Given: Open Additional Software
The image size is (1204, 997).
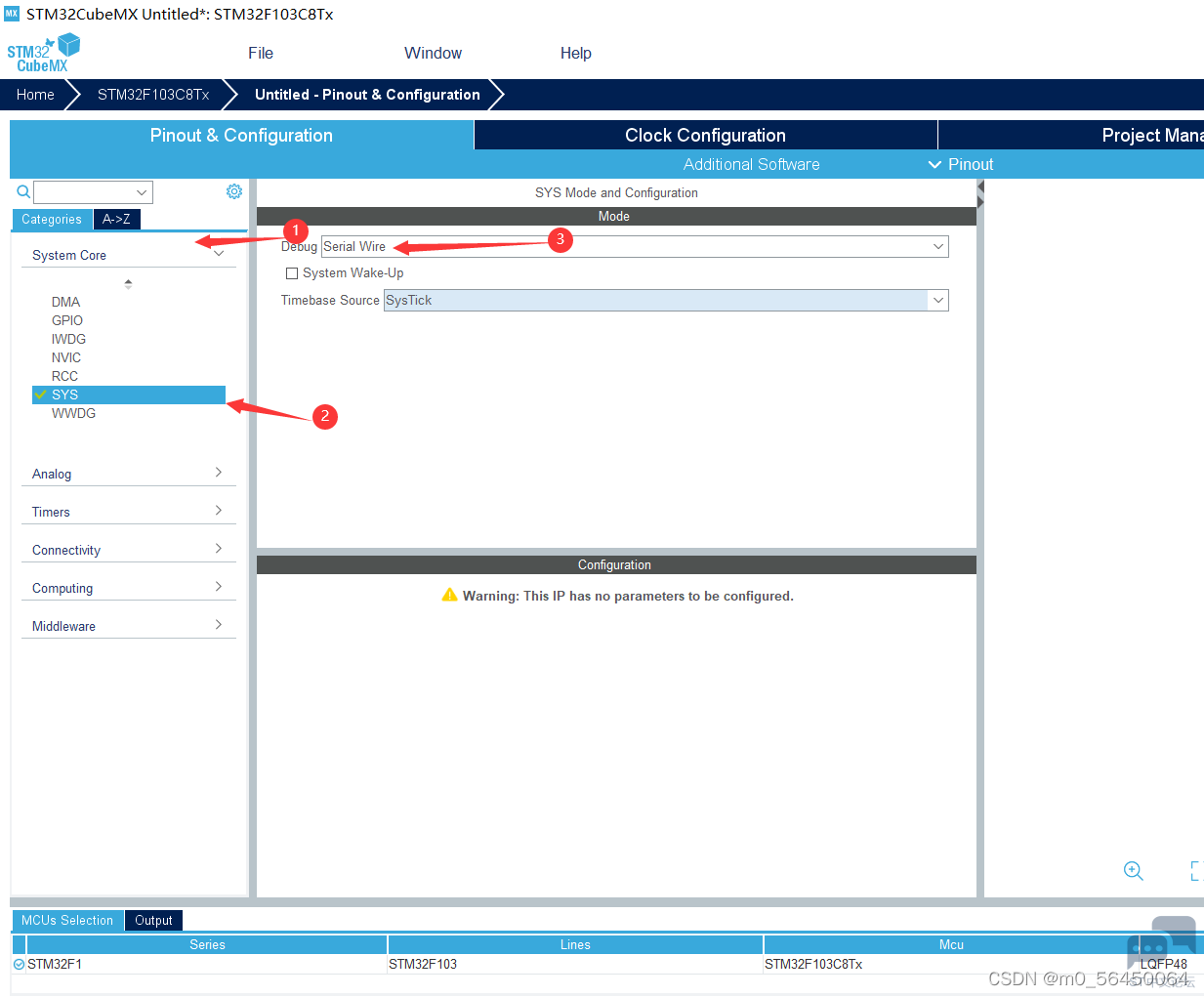Looking at the screenshot, I should point(751,164).
